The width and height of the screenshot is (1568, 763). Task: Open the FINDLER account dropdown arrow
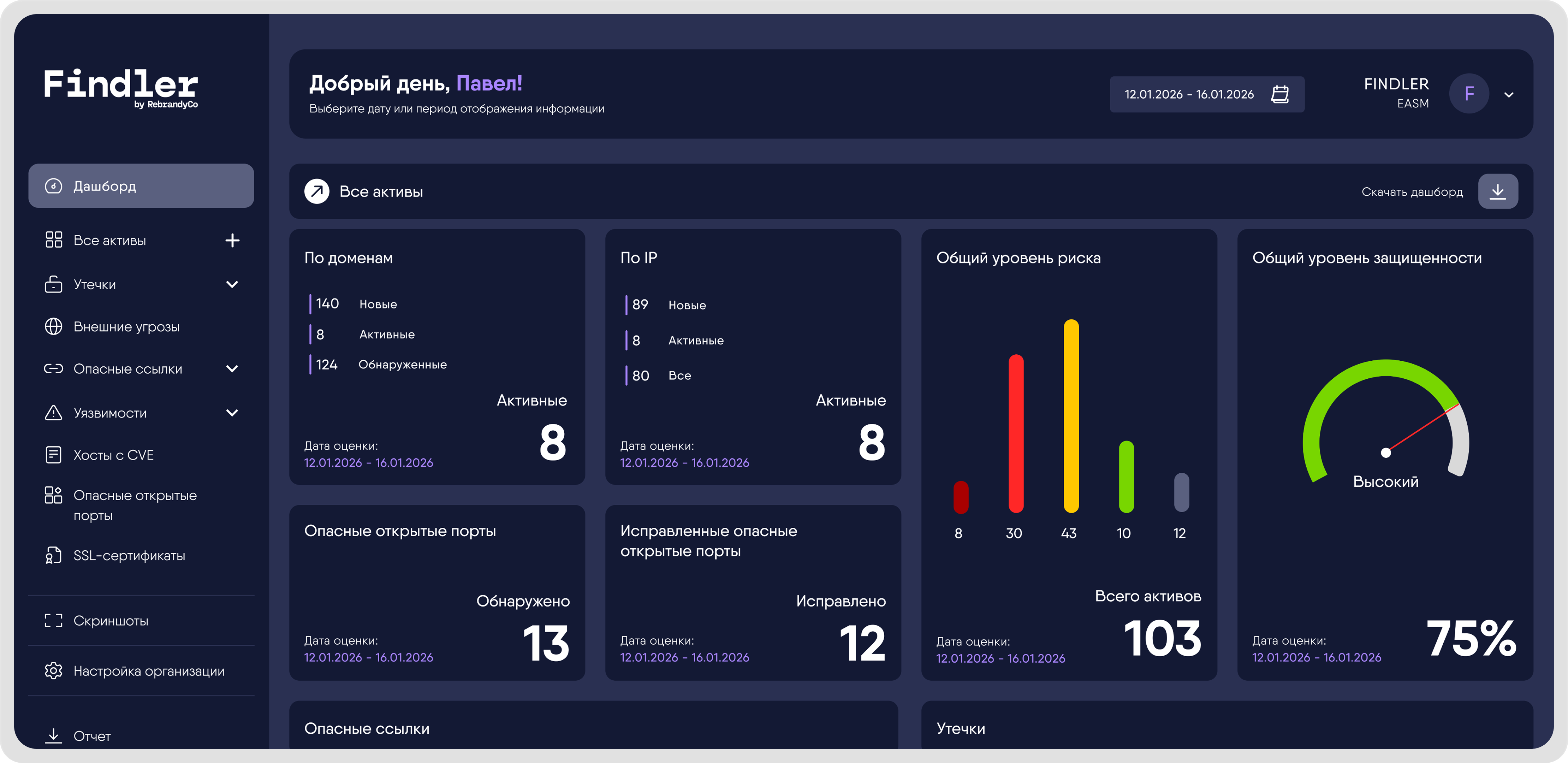(1509, 95)
